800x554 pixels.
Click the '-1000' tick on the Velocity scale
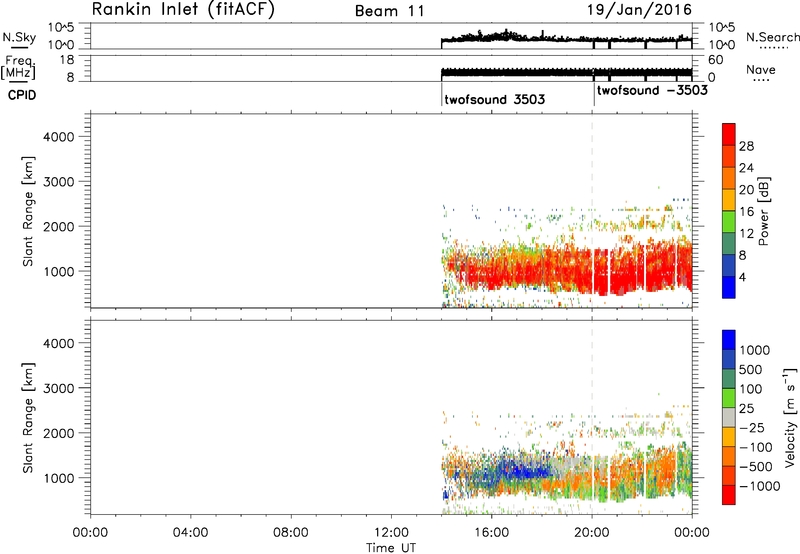point(760,486)
